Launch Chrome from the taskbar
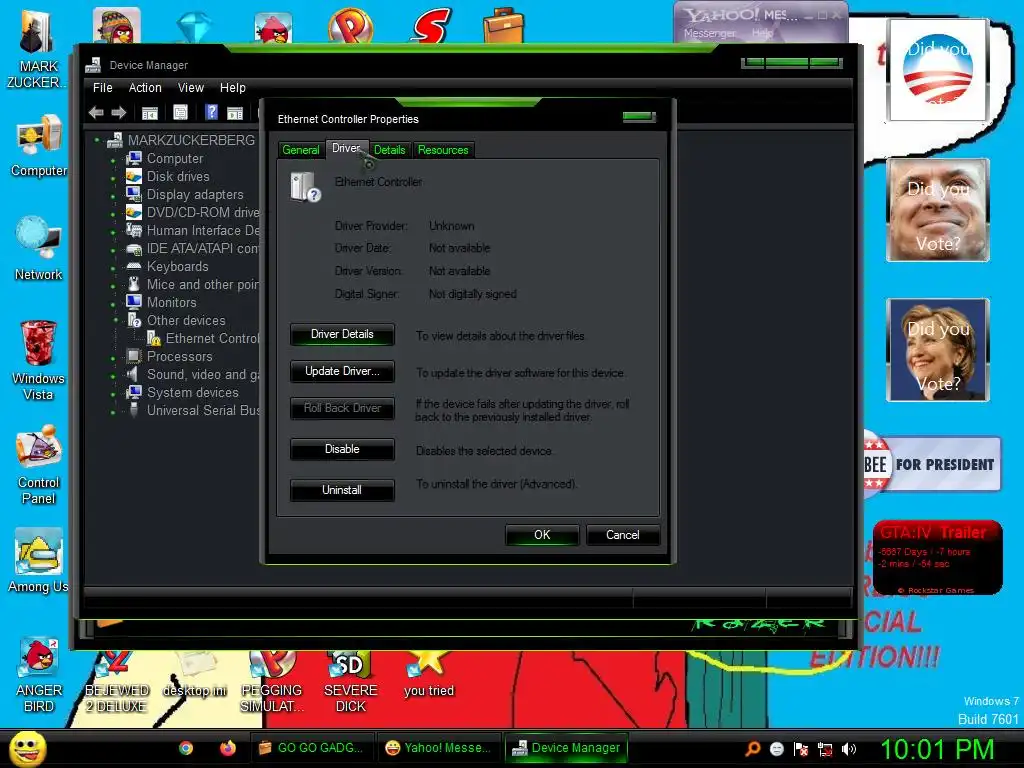The image size is (1024, 768). pos(186,748)
